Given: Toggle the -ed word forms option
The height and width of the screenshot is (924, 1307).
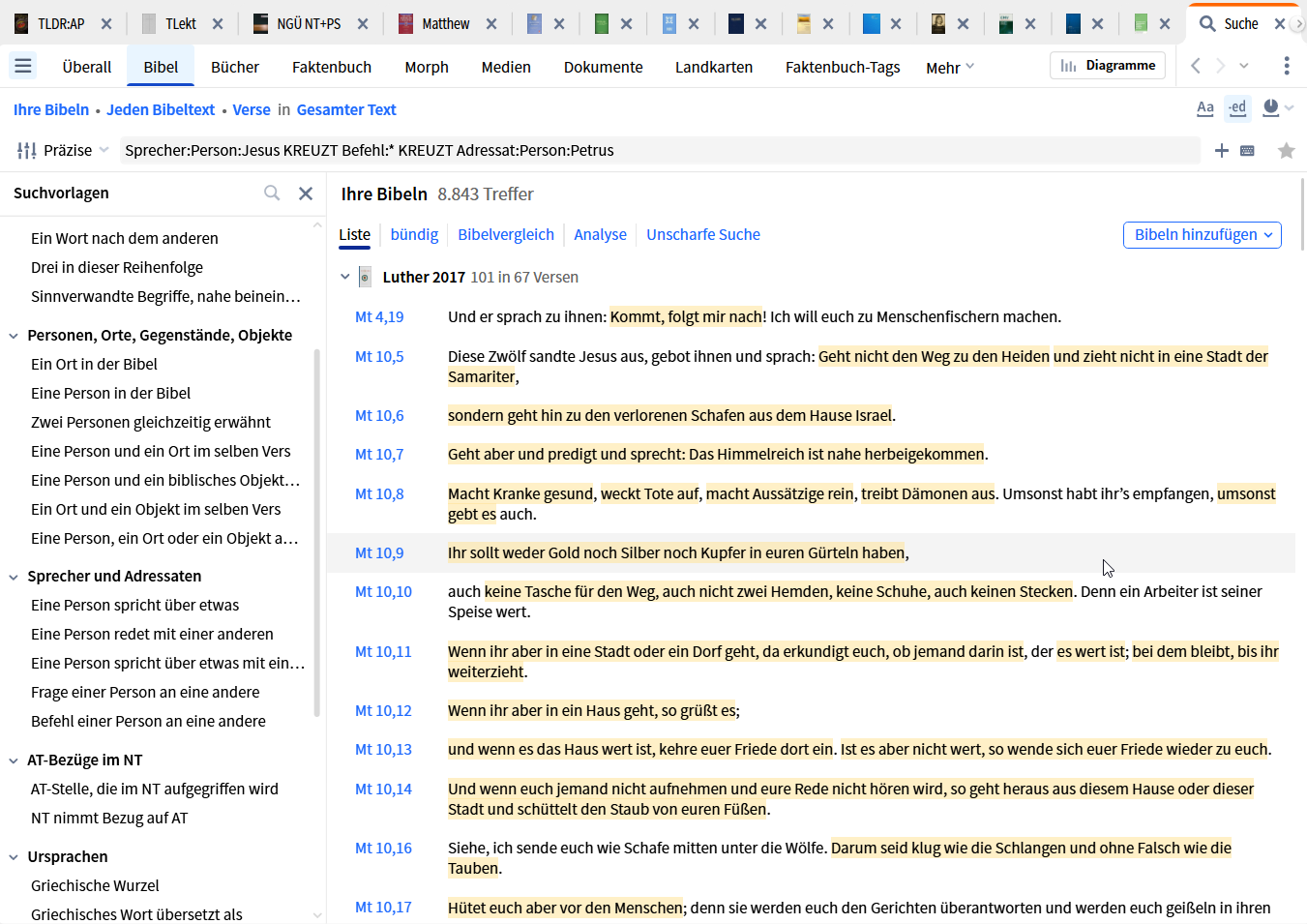Looking at the screenshot, I should pyautogui.click(x=1237, y=107).
